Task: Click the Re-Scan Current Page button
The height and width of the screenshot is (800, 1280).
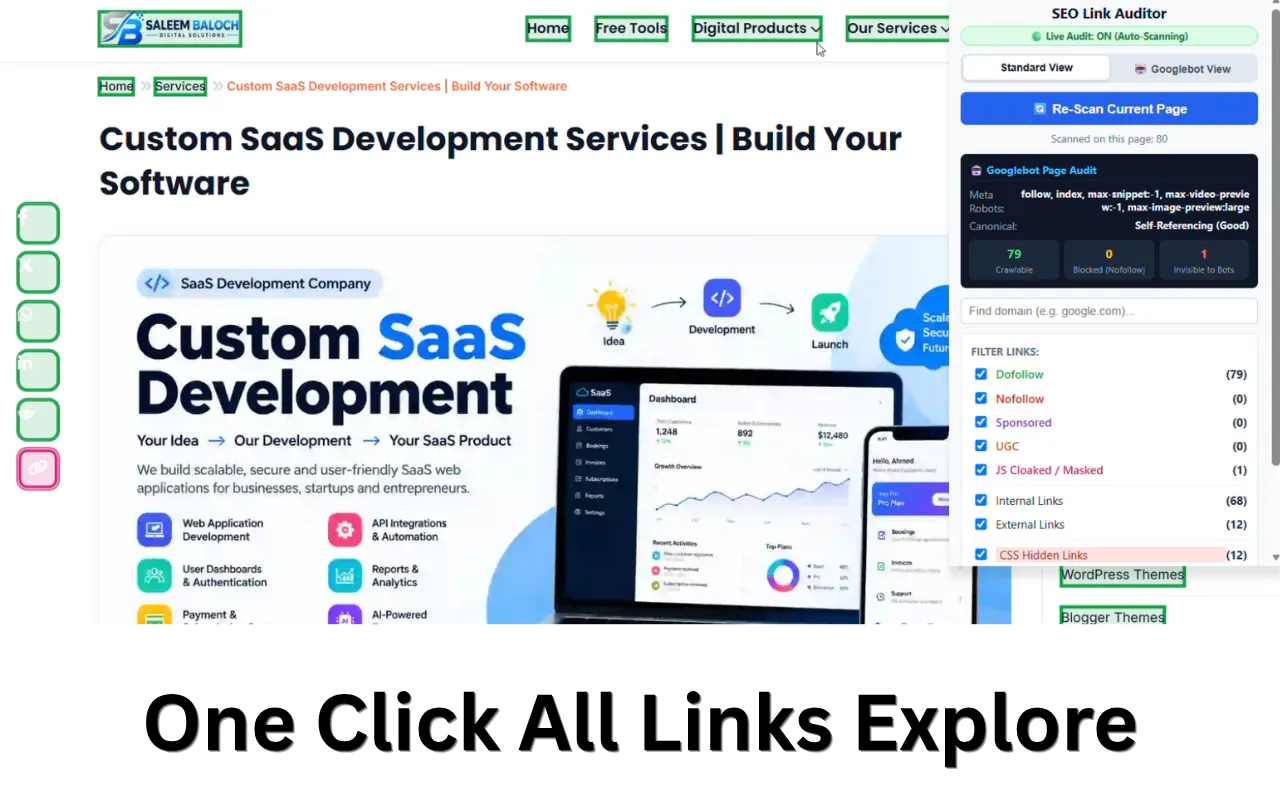Action: pyautogui.click(x=1109, y=109)
